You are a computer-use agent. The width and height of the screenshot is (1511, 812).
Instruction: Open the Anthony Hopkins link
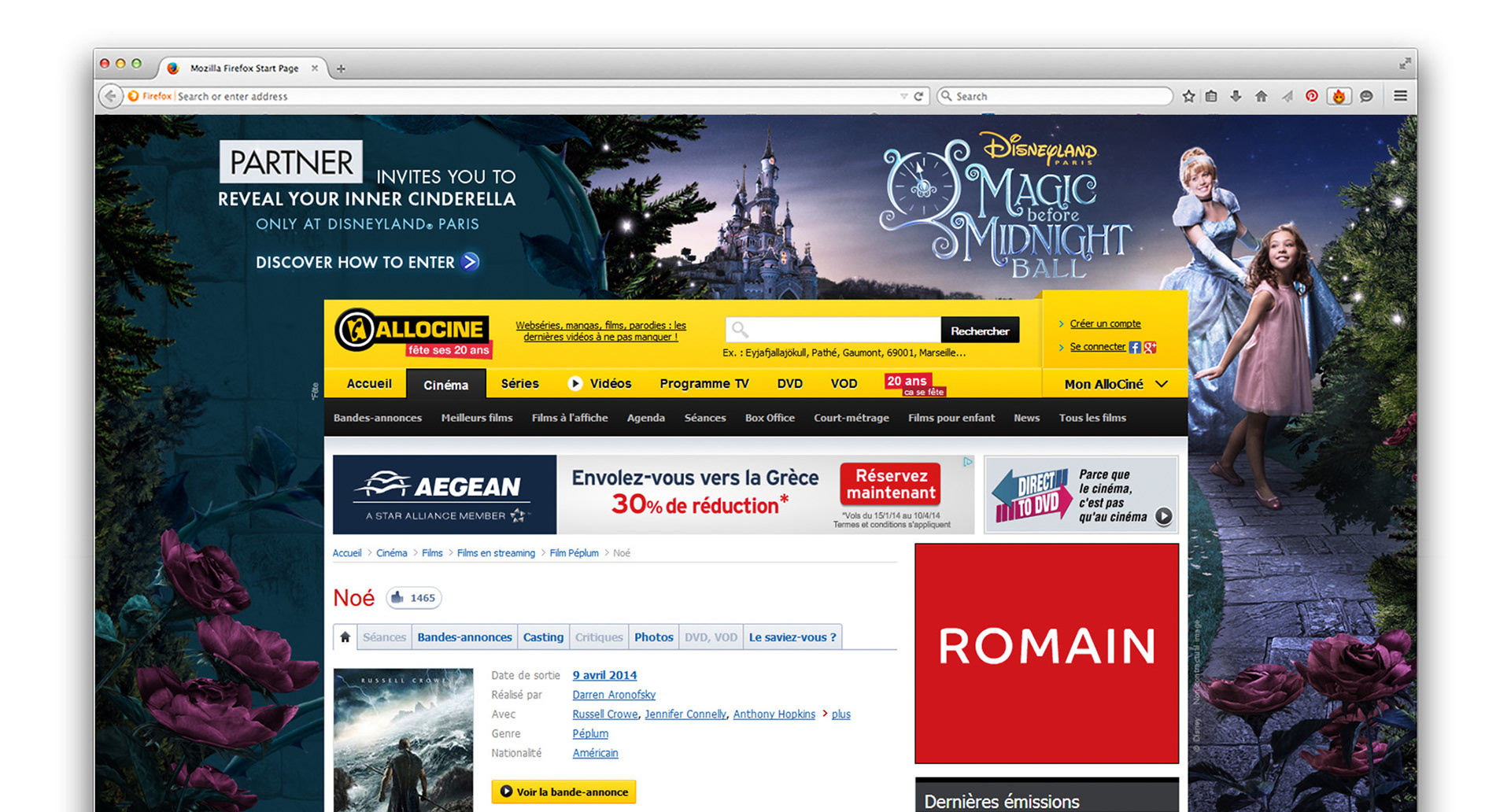(774, 714)
